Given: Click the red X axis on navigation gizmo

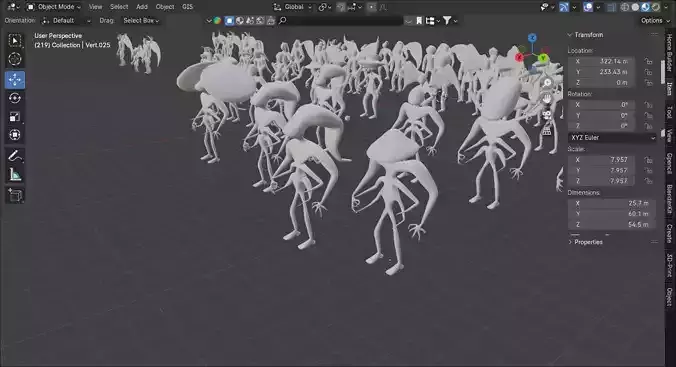Looking at the screenshot, I should [519, 57].
